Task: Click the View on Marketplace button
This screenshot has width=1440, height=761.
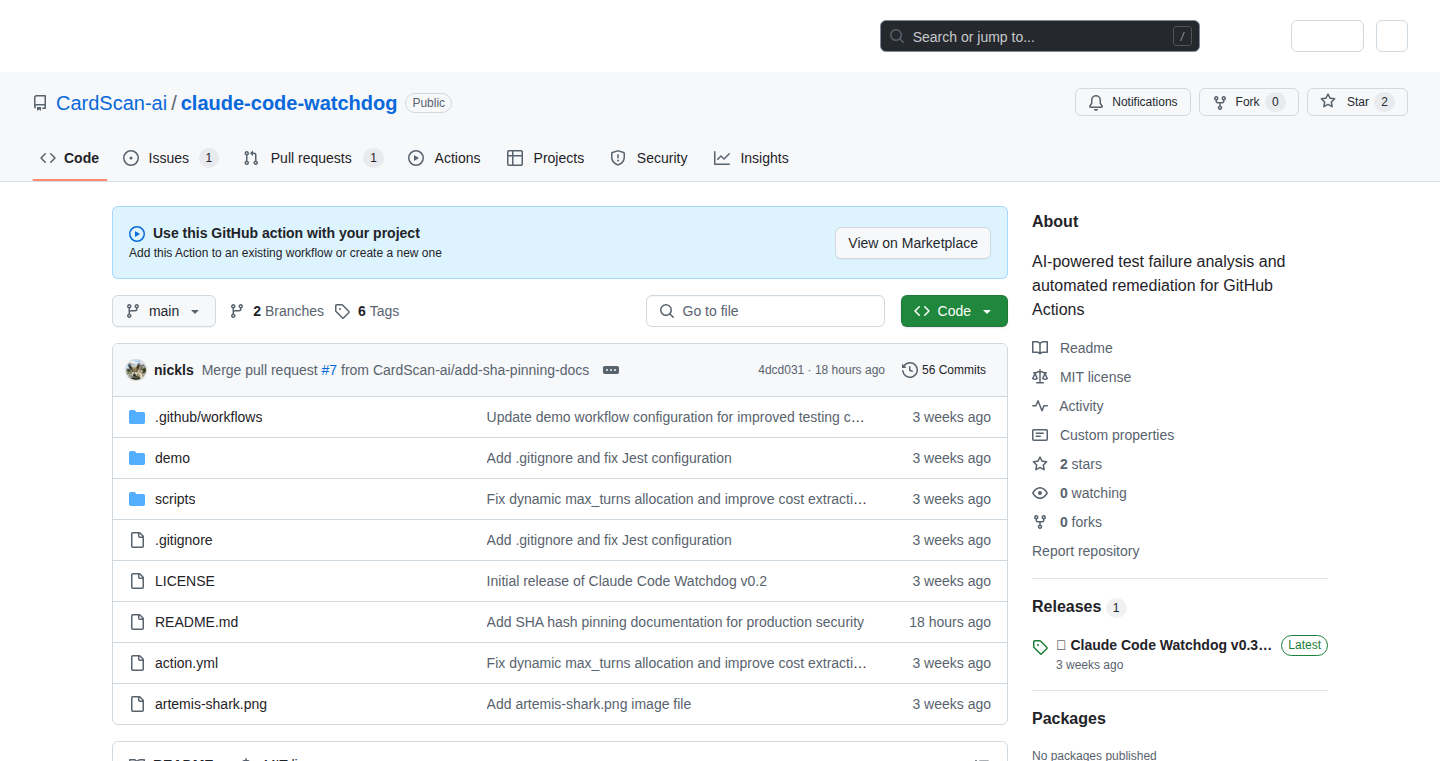Action: [913, 243]
